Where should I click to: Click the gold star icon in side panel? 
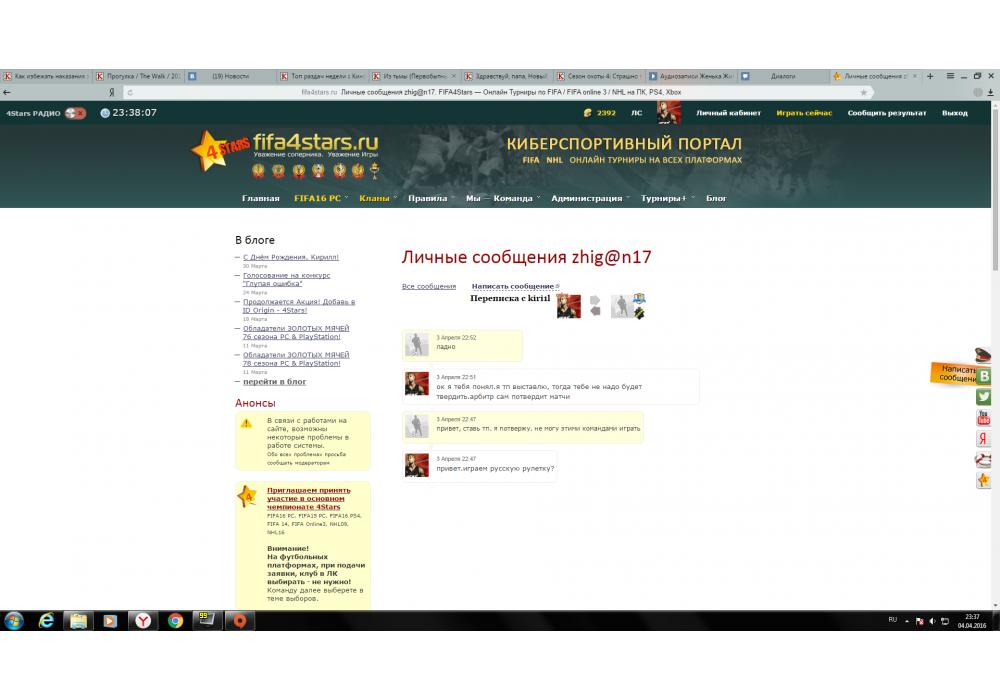coord(983,481)
